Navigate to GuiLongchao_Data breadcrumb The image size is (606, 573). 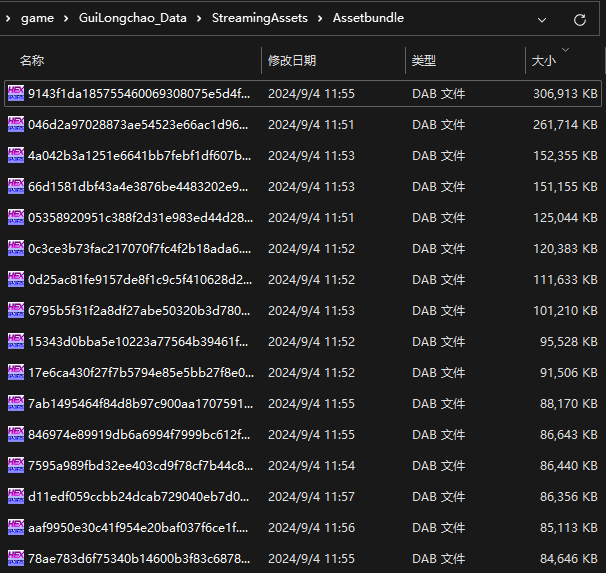(133, 18)
